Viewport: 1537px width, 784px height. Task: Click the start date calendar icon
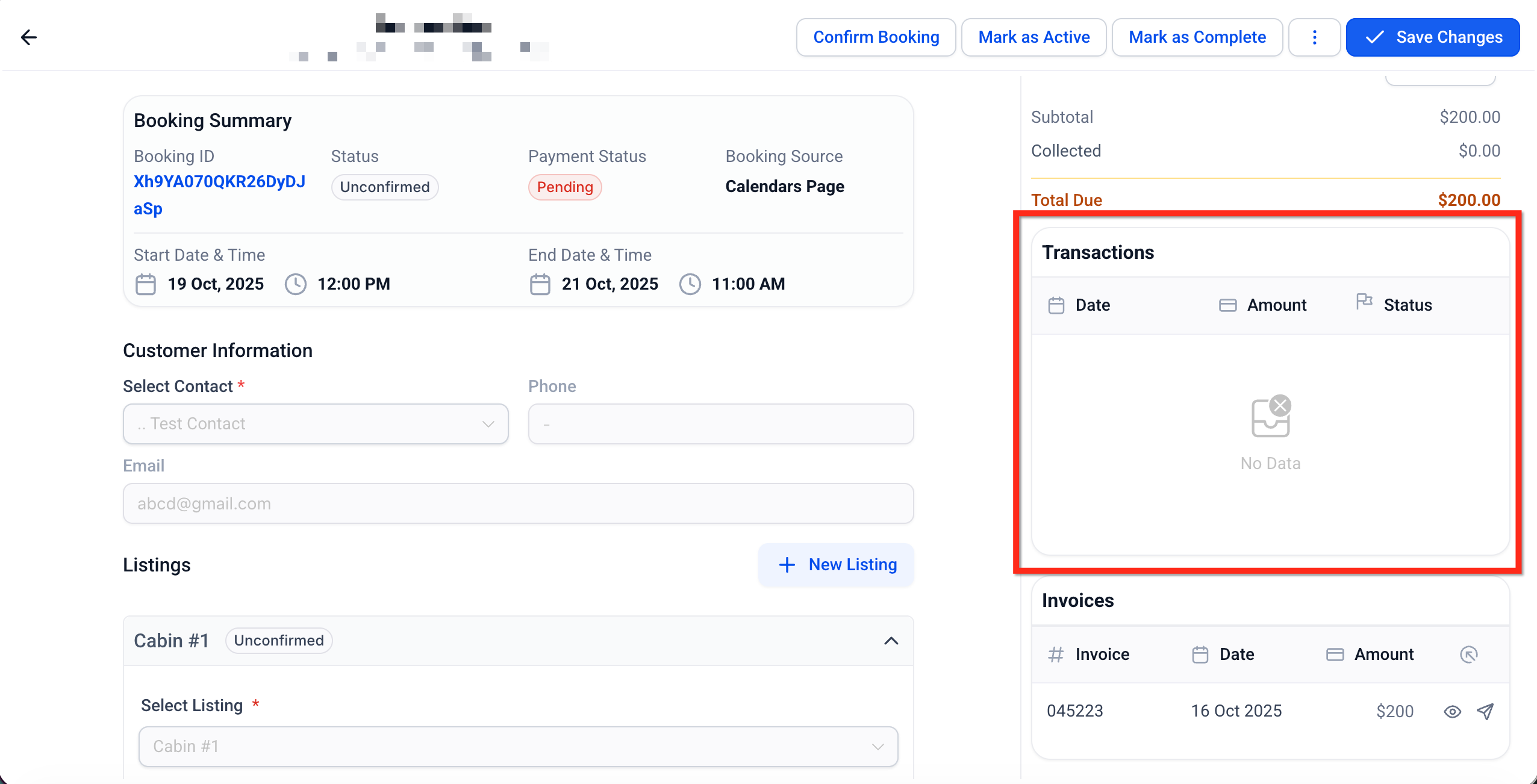click(x=145, y=284)
